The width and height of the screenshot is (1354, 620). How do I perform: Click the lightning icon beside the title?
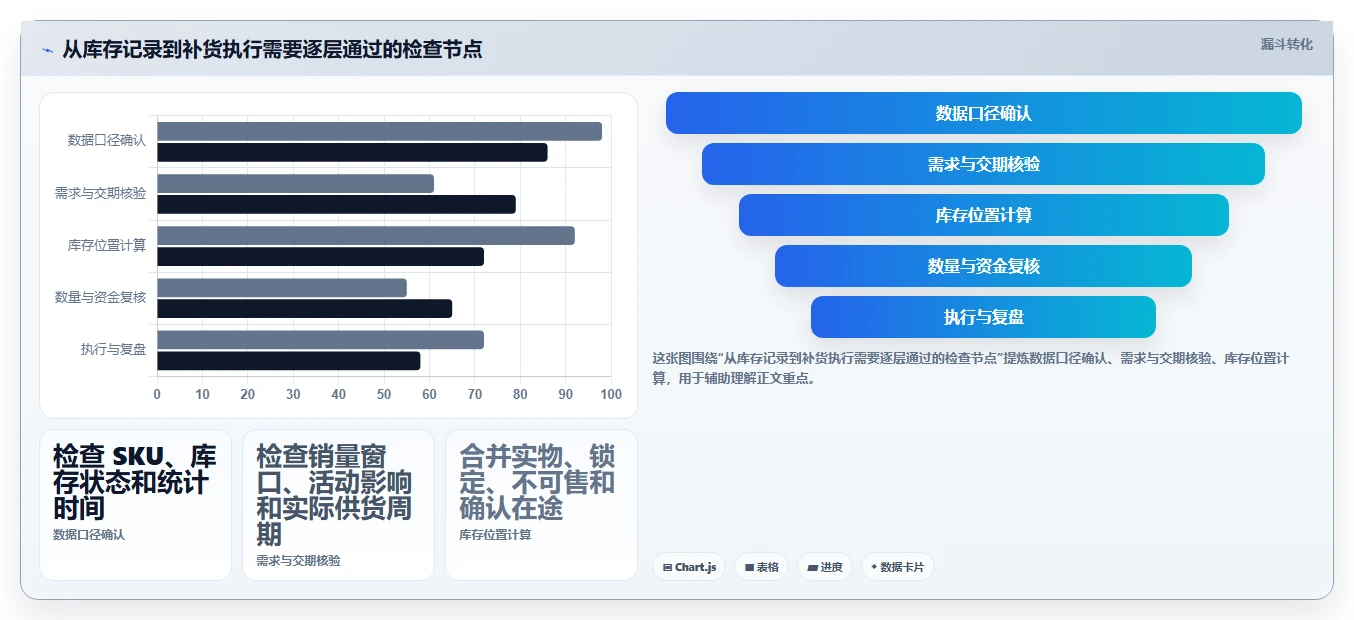pyautogui.click(x=47, y=50)
